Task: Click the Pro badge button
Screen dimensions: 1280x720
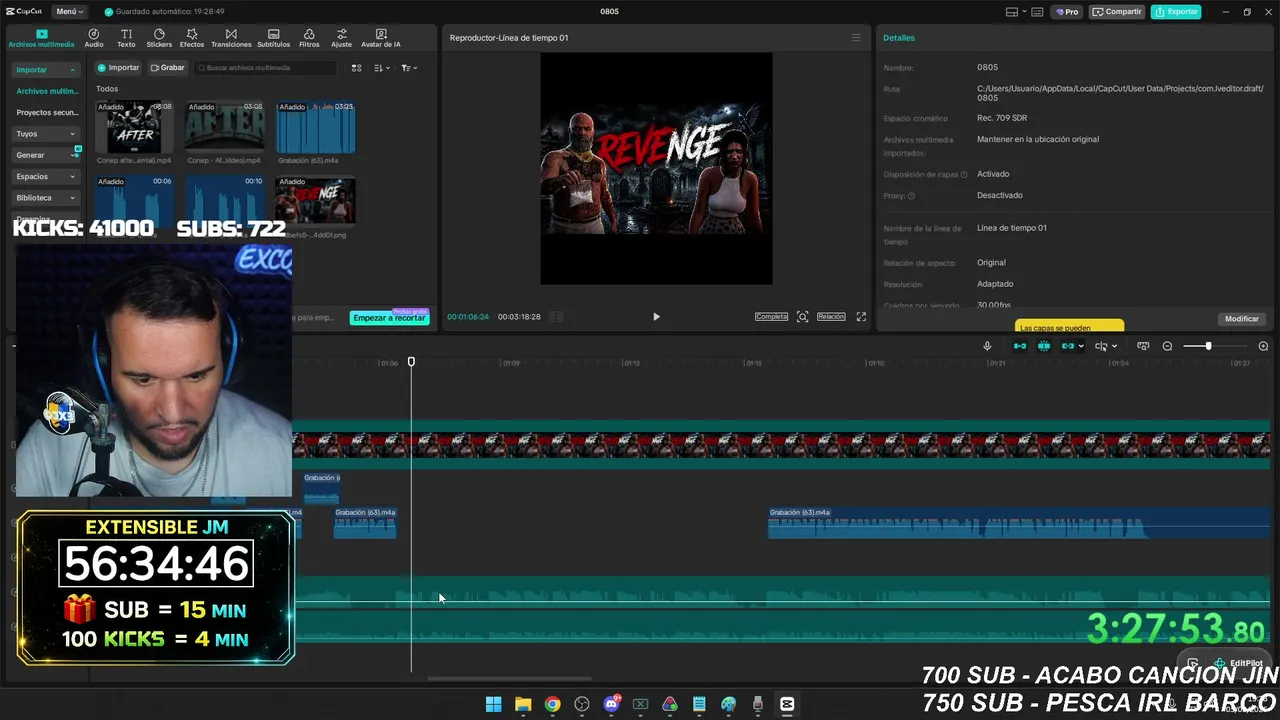Action: click(x=1066, y=12)
